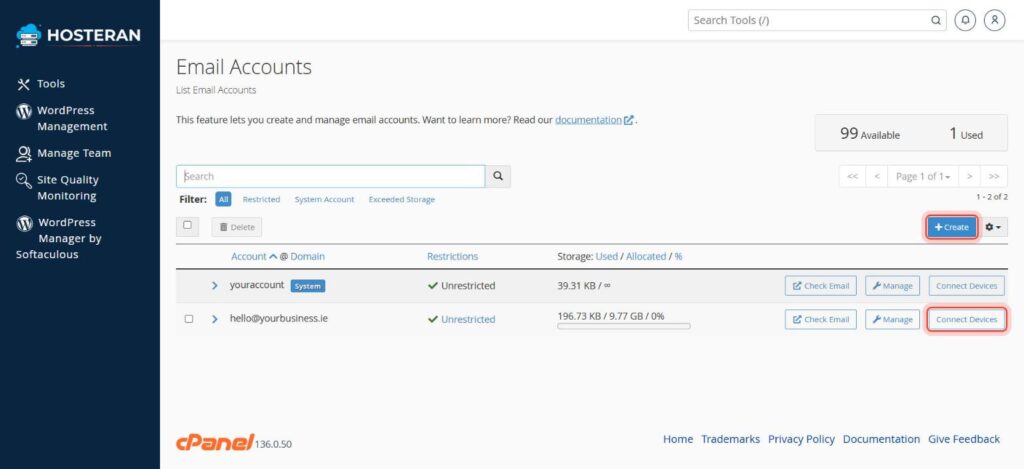Click the 99 Available counter
This screenshot has width=1024, height=469.
click(870, 134)
